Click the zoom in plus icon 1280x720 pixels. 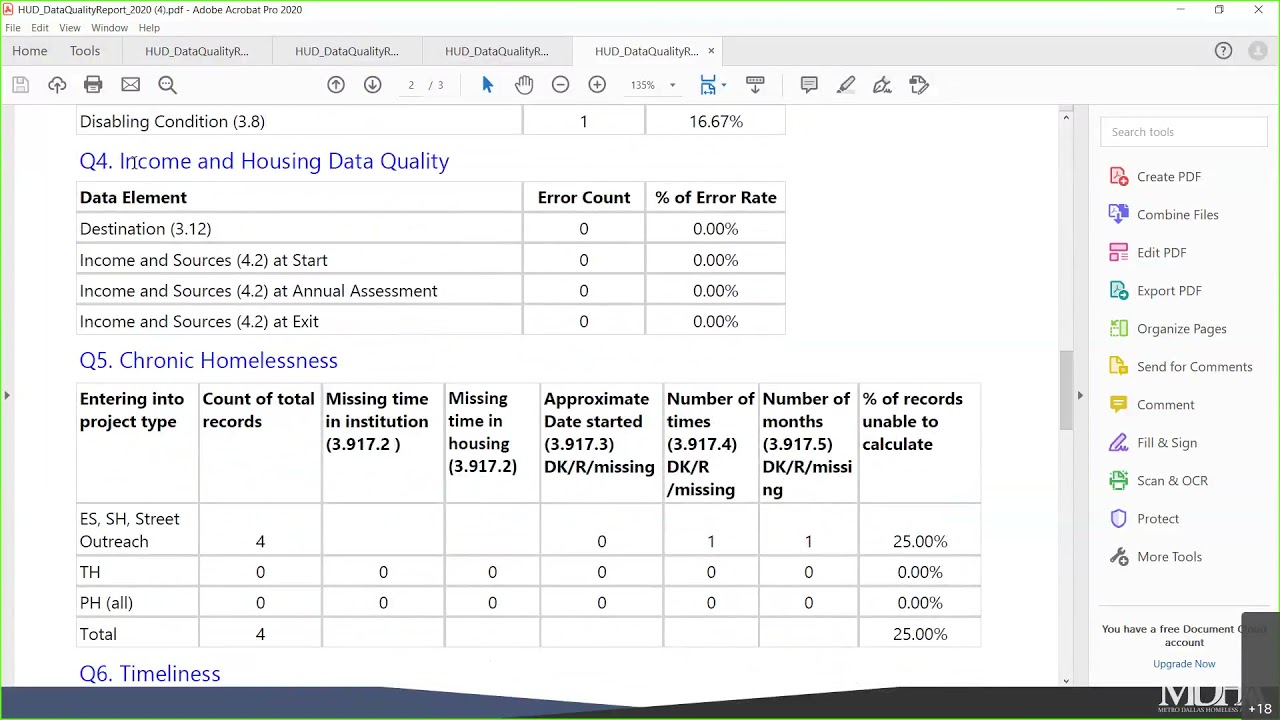(597, 85)
